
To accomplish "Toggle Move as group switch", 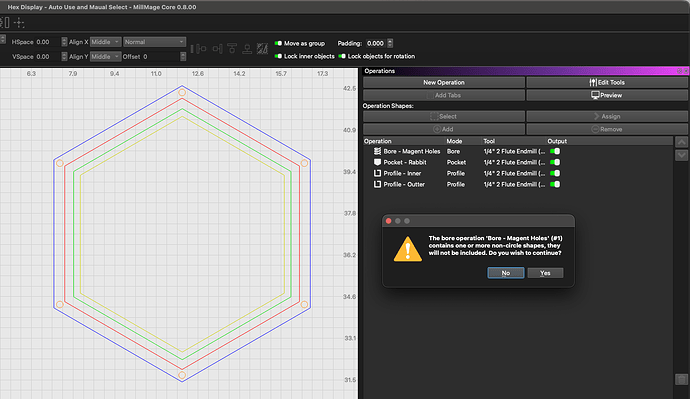I will coord(278,43).
